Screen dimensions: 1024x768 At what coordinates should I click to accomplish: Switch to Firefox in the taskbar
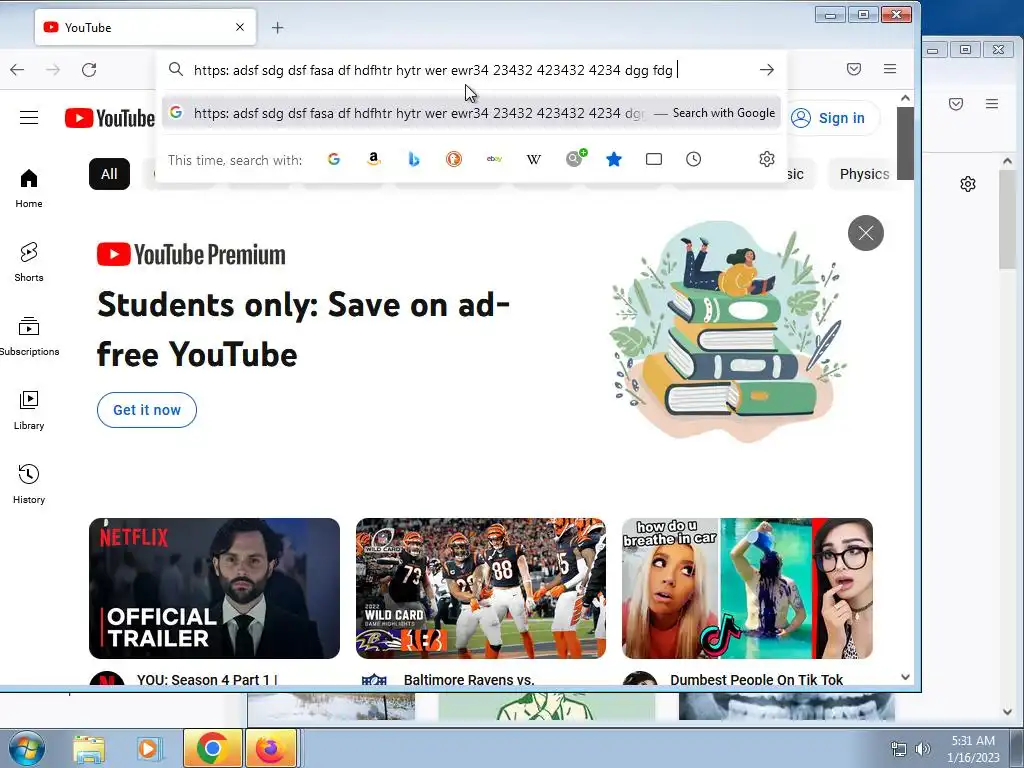(x=270, y=748)
